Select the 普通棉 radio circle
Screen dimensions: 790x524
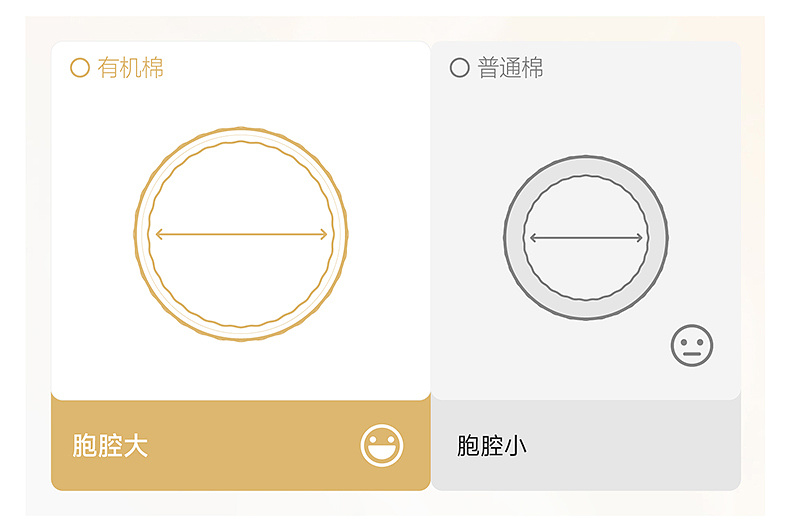(x=460, y=68)
